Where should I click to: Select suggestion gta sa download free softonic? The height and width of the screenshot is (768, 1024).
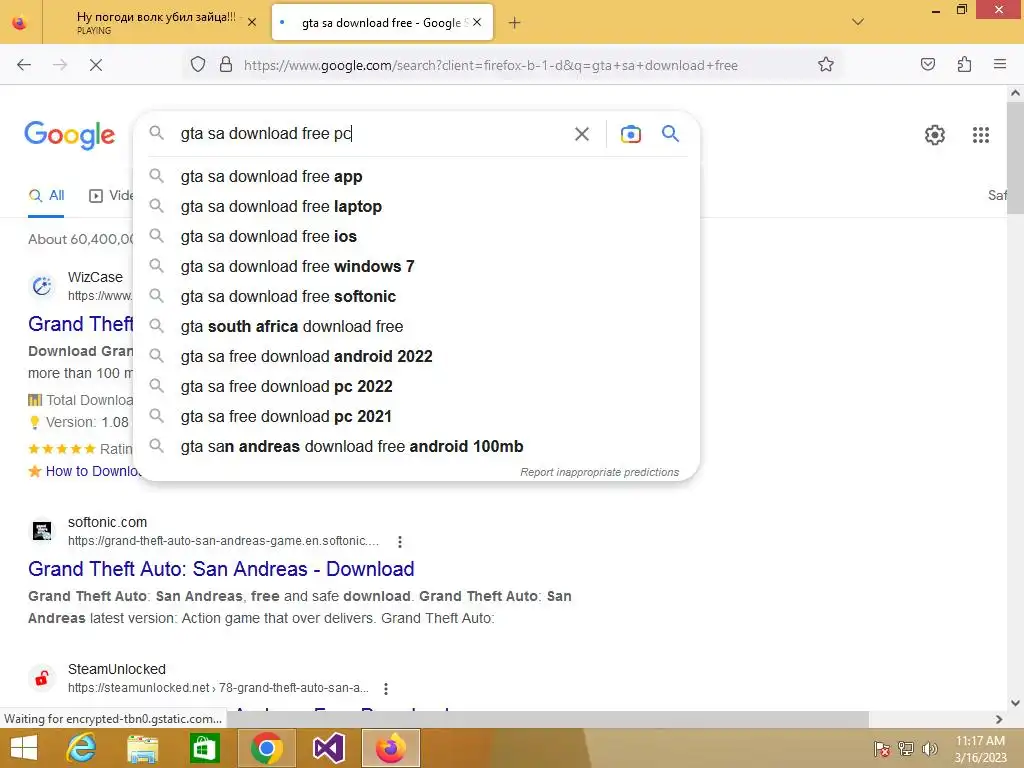417,296
